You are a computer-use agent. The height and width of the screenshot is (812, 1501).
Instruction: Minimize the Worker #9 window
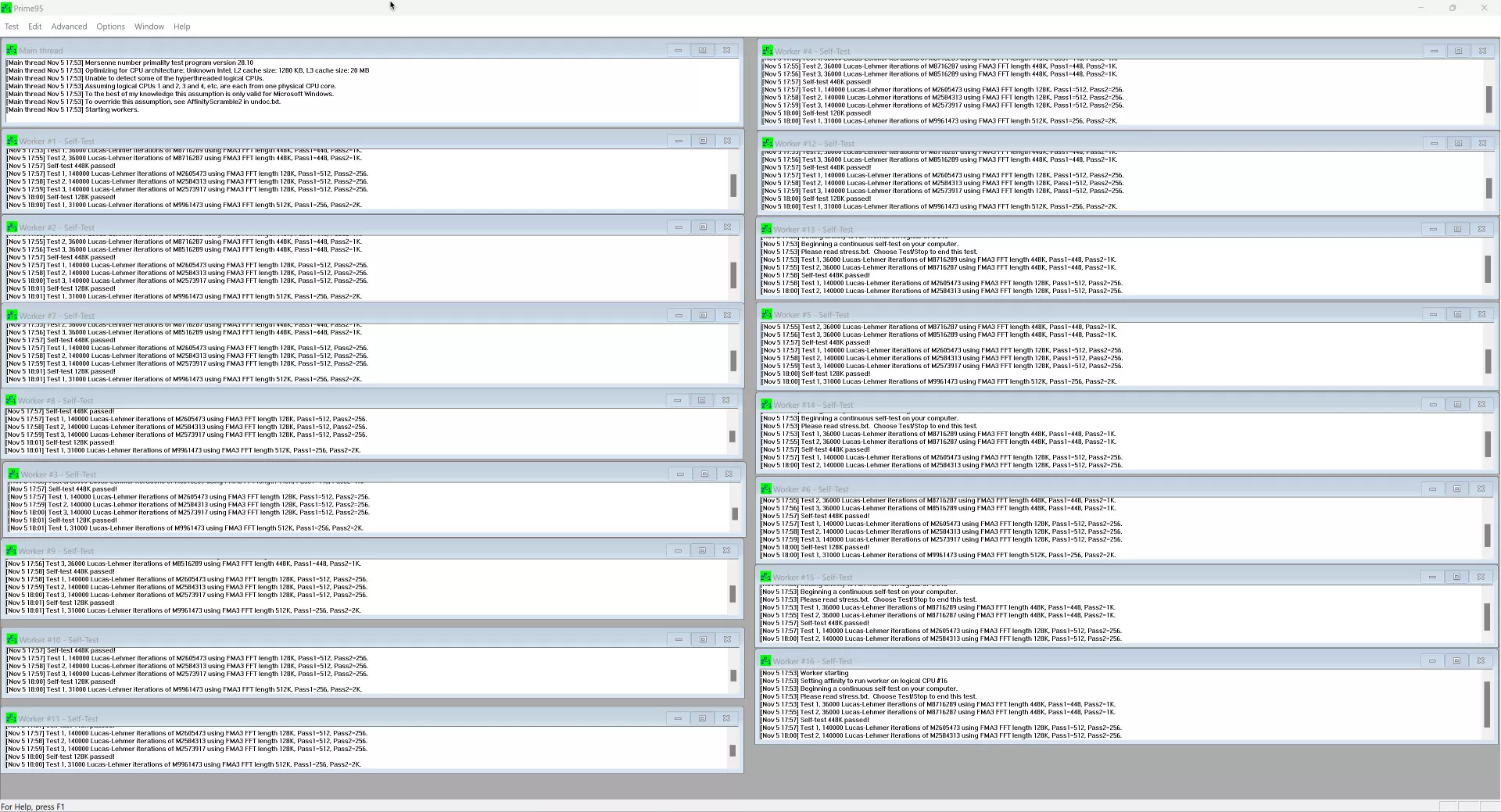pyautogui.click(x=678, y=550)
